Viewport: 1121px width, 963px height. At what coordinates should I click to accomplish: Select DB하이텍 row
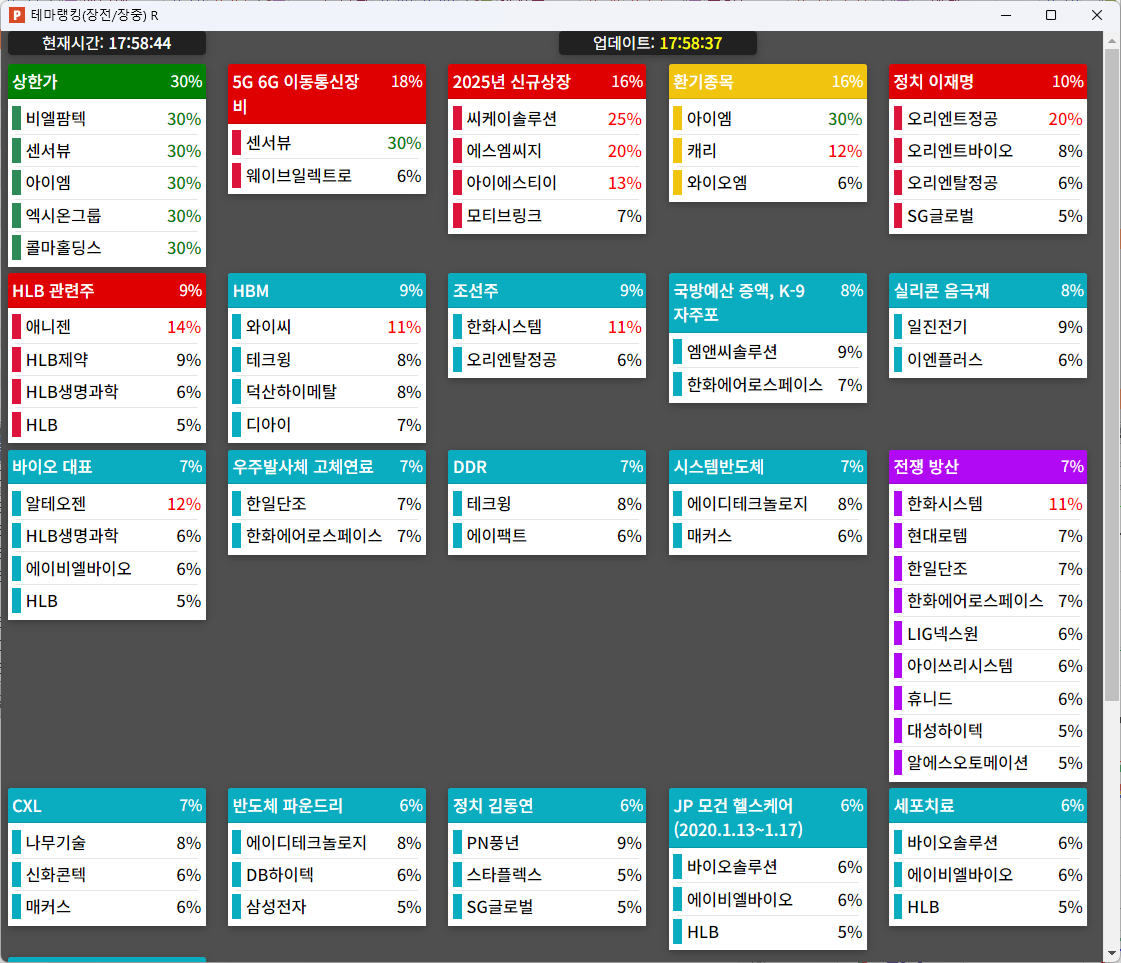pyautogui.click(x=327, y=875)
